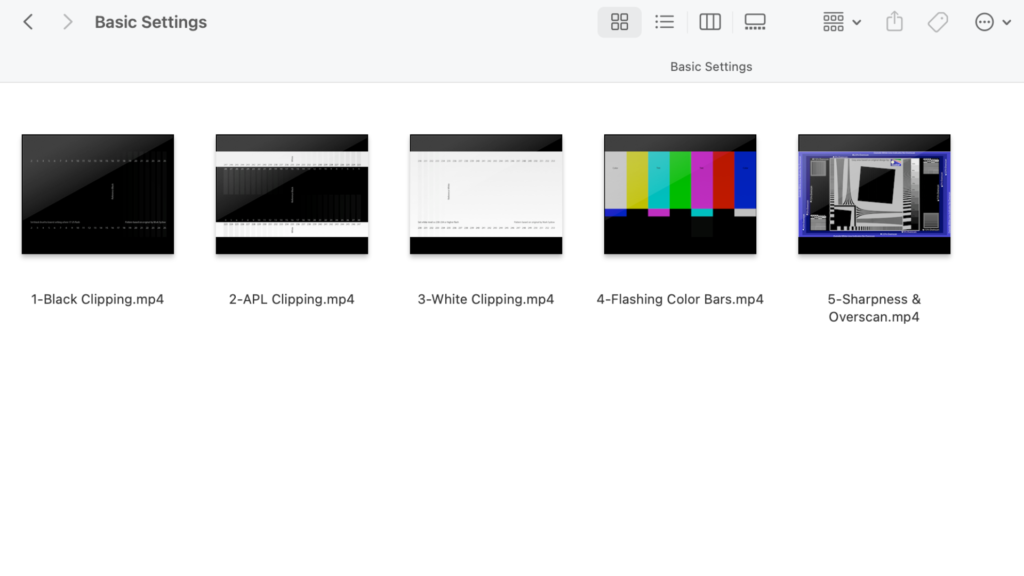
Task: Open the More actions ellipsis menu
Action: pyautogui.click(x=993, y=22)
